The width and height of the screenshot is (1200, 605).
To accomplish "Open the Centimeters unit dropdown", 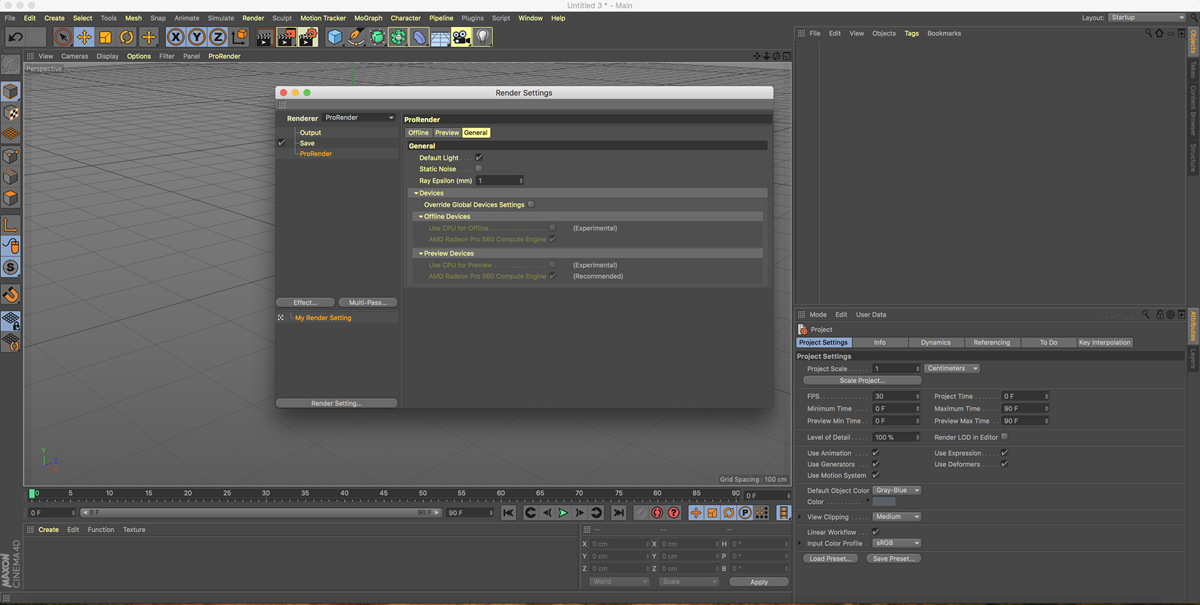I will coord(951,368).
